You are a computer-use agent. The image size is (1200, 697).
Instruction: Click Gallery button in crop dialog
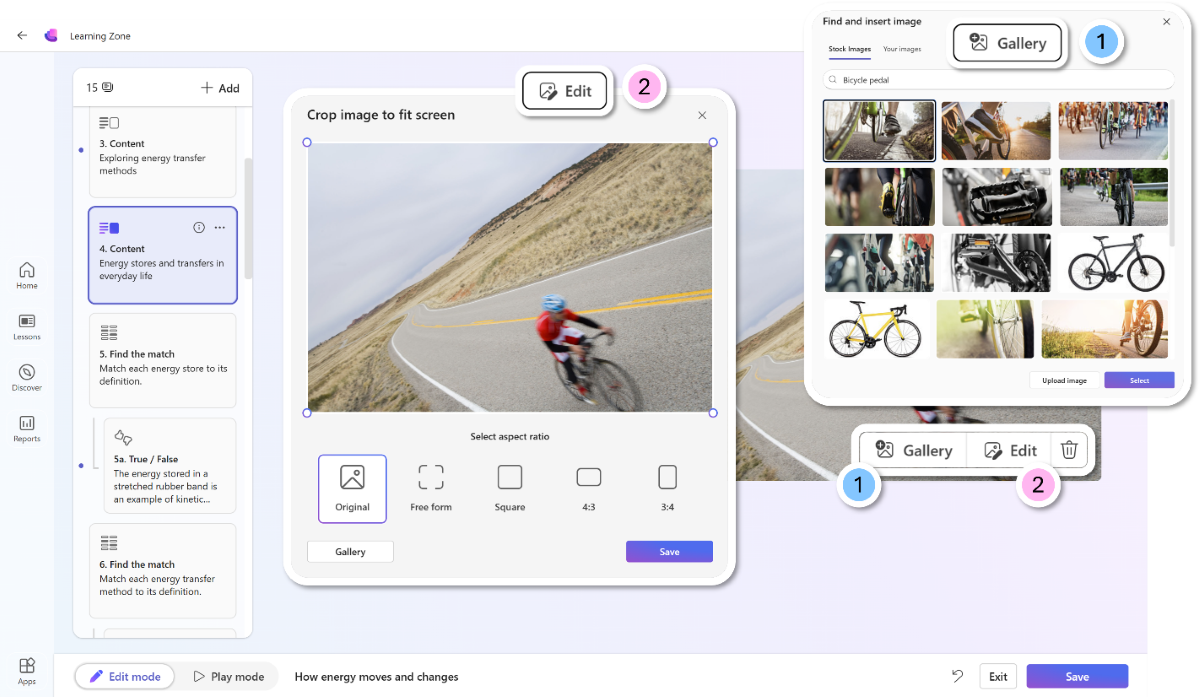point(350,552)
